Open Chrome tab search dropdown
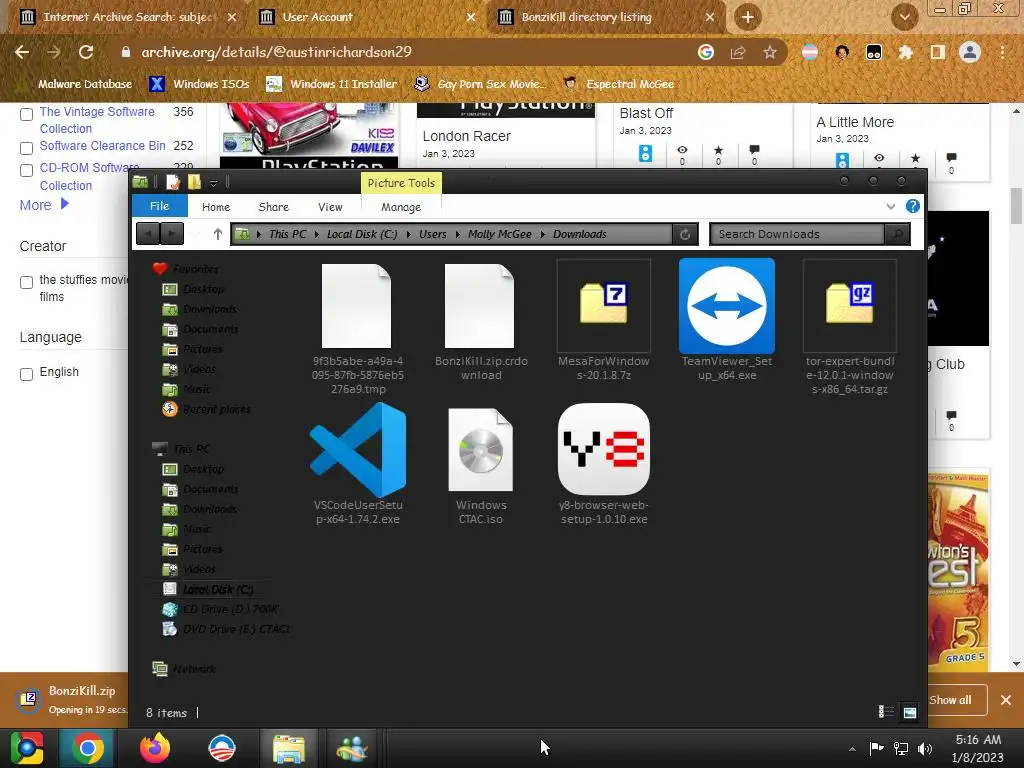Viewport: 1024px width, 768px height. (904, 17)
